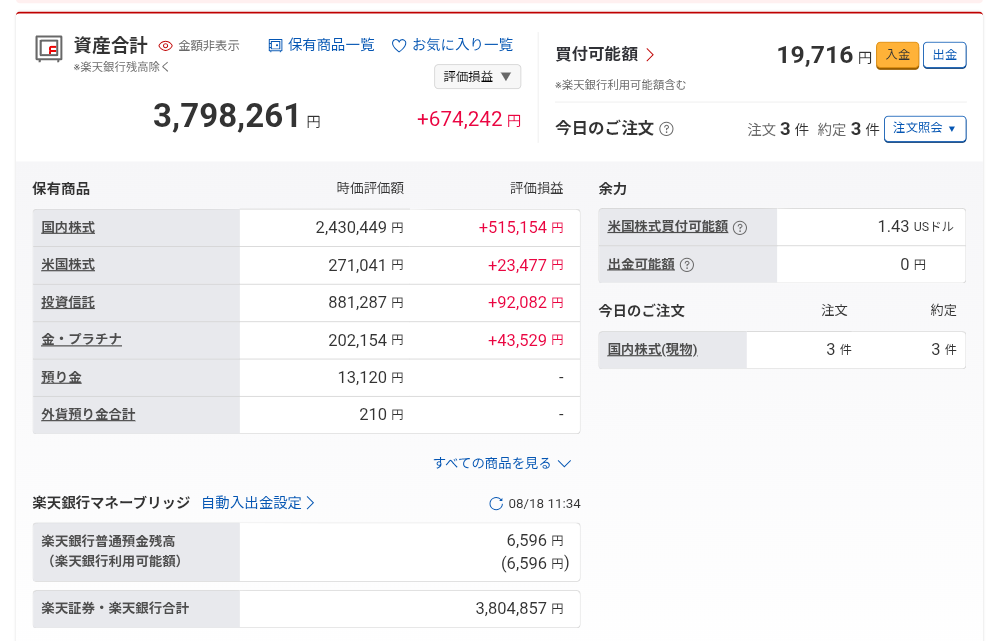Click the 資産合計 safe icon

[48, 49]
